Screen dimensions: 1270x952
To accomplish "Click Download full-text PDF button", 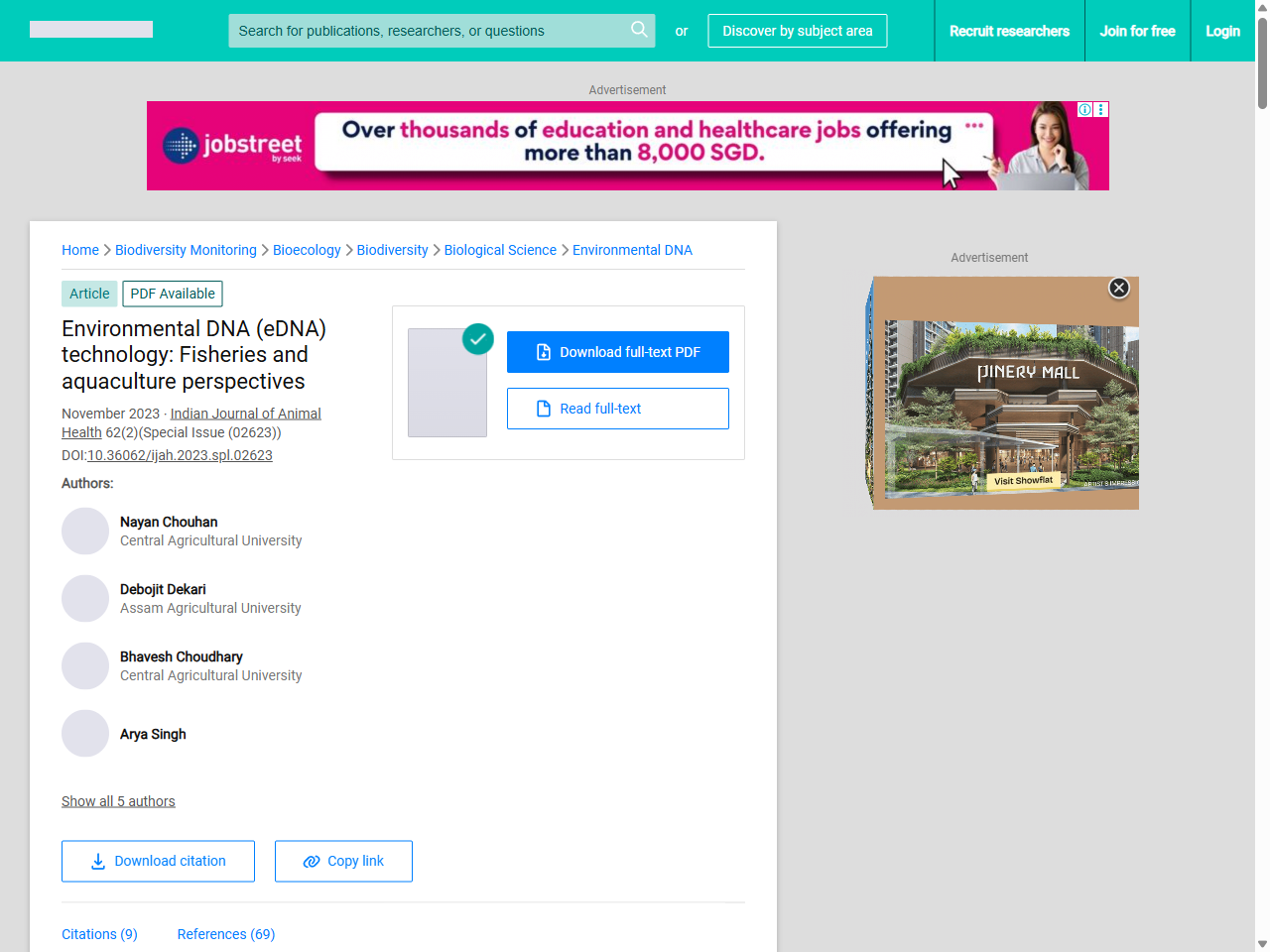I will [x=617, y=352].
